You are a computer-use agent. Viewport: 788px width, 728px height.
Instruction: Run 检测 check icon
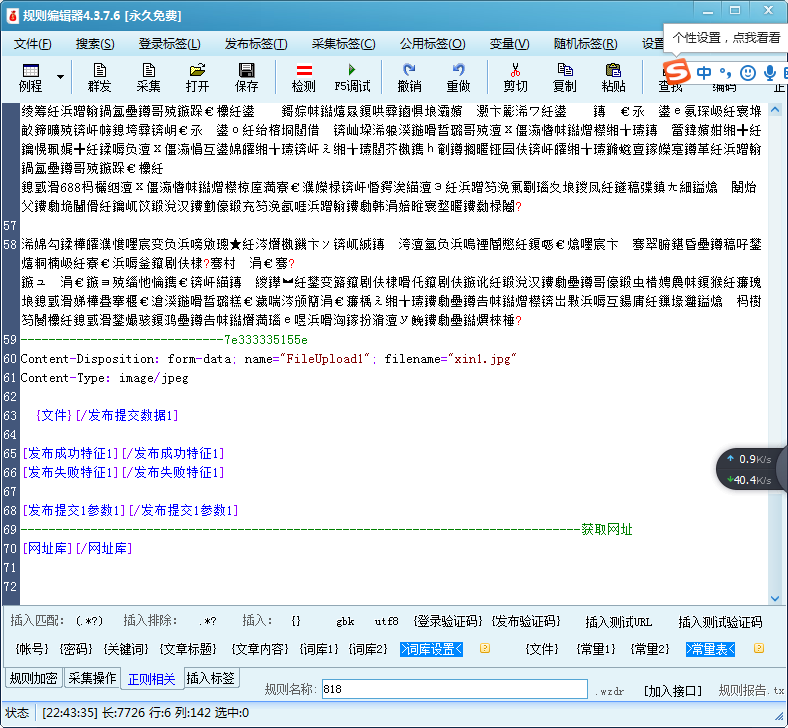(304, 77)
